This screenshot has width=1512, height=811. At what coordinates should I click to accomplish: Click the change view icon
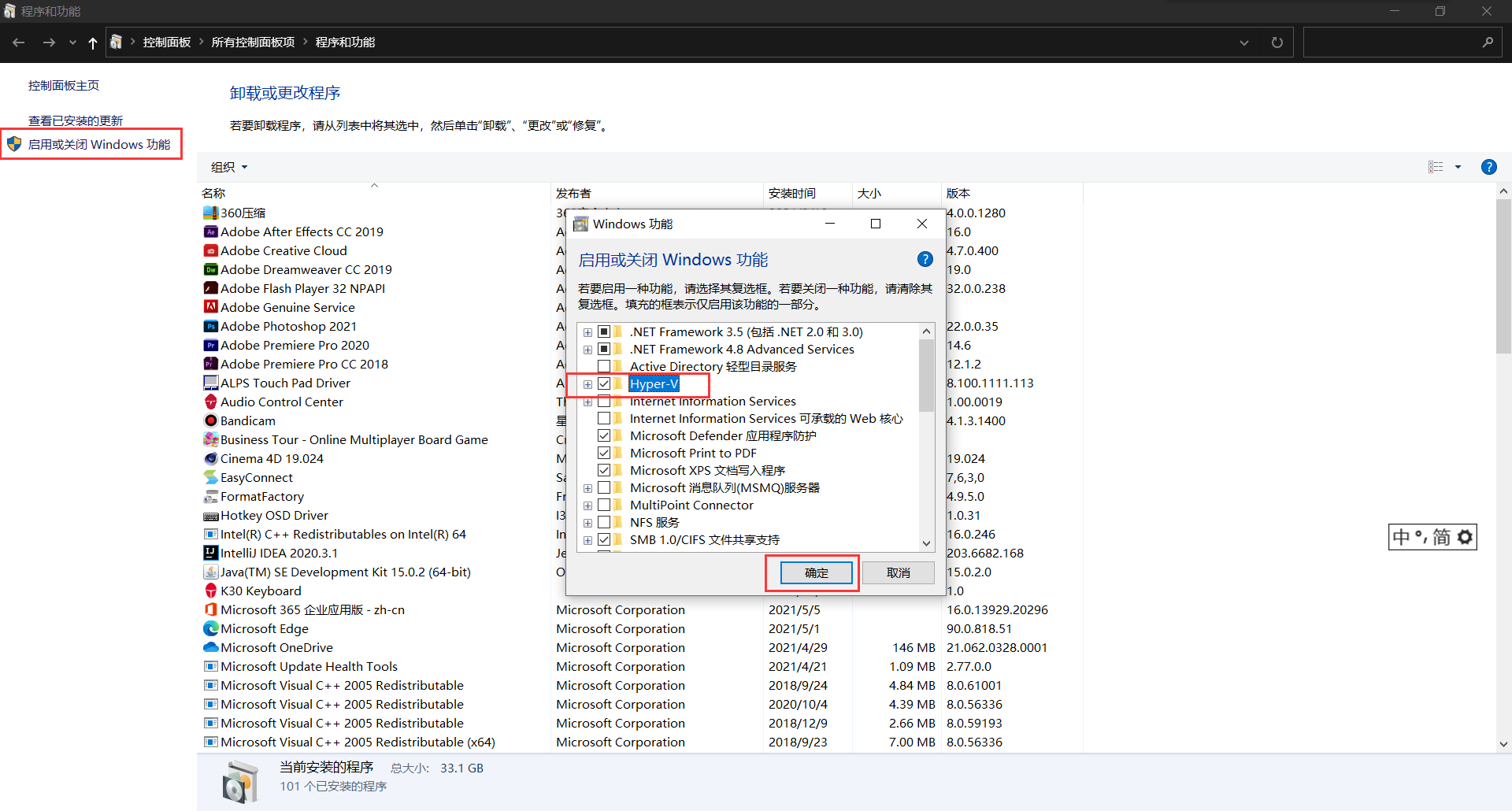pos(1436,167)
